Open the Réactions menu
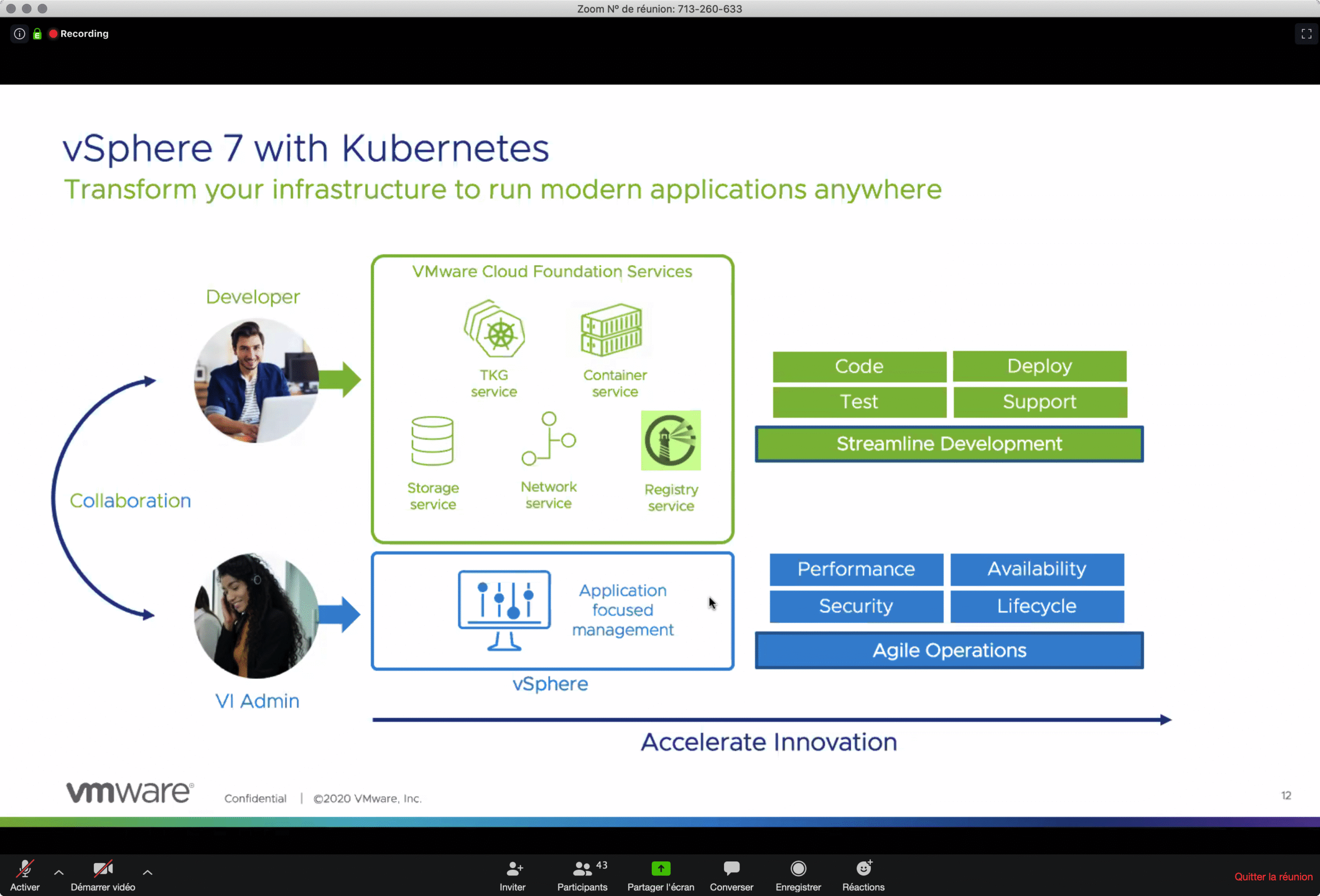Screen dimensions: 1320x896 pos(863,874)
